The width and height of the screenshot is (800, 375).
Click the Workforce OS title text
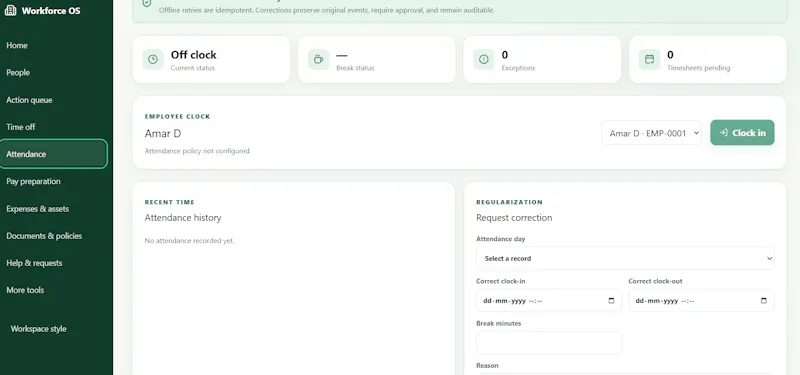pyautogui.click(x=51, y=10)
